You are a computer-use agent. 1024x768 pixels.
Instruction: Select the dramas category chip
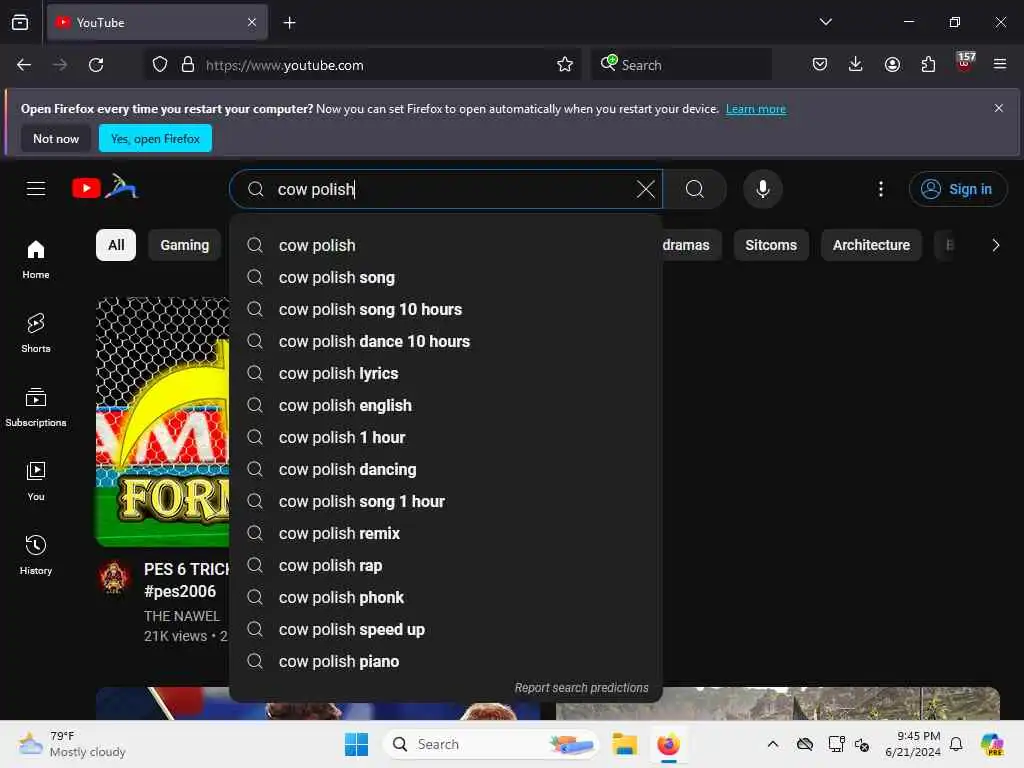click(691, 245)
